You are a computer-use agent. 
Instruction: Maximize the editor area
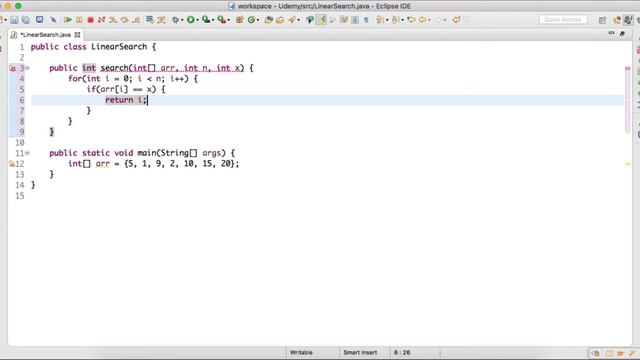[622, 33]
